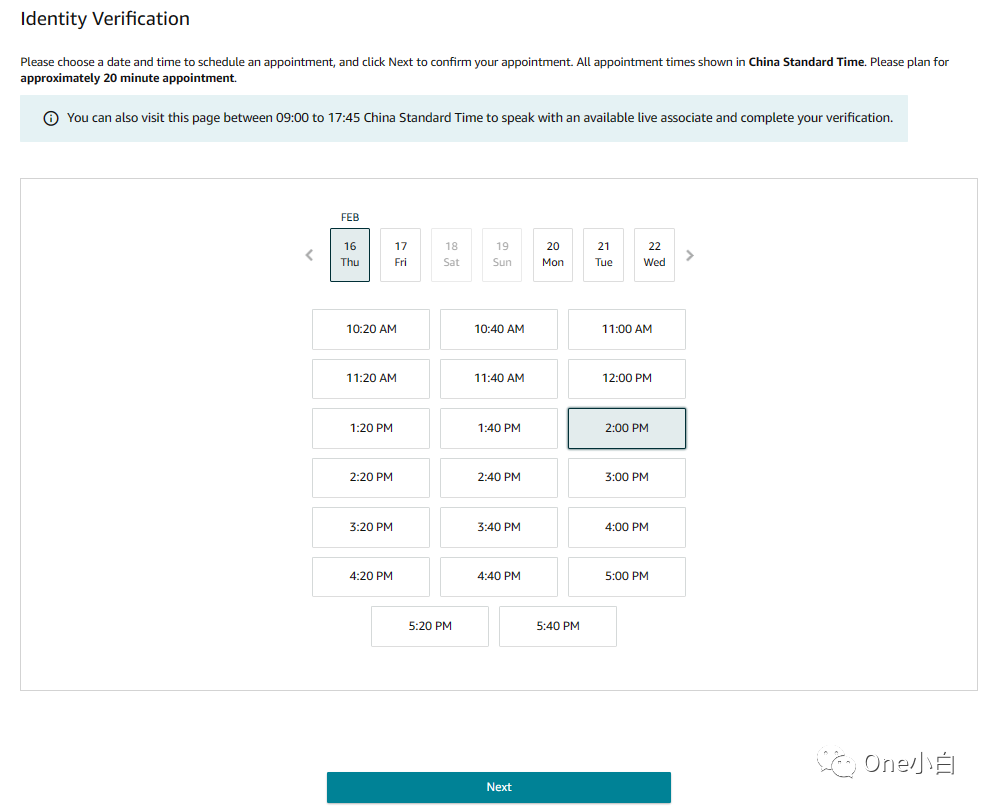Pick the 11:00 AM appointment
The width and height of the screenshot is (988, 806).
pos(627,329)
